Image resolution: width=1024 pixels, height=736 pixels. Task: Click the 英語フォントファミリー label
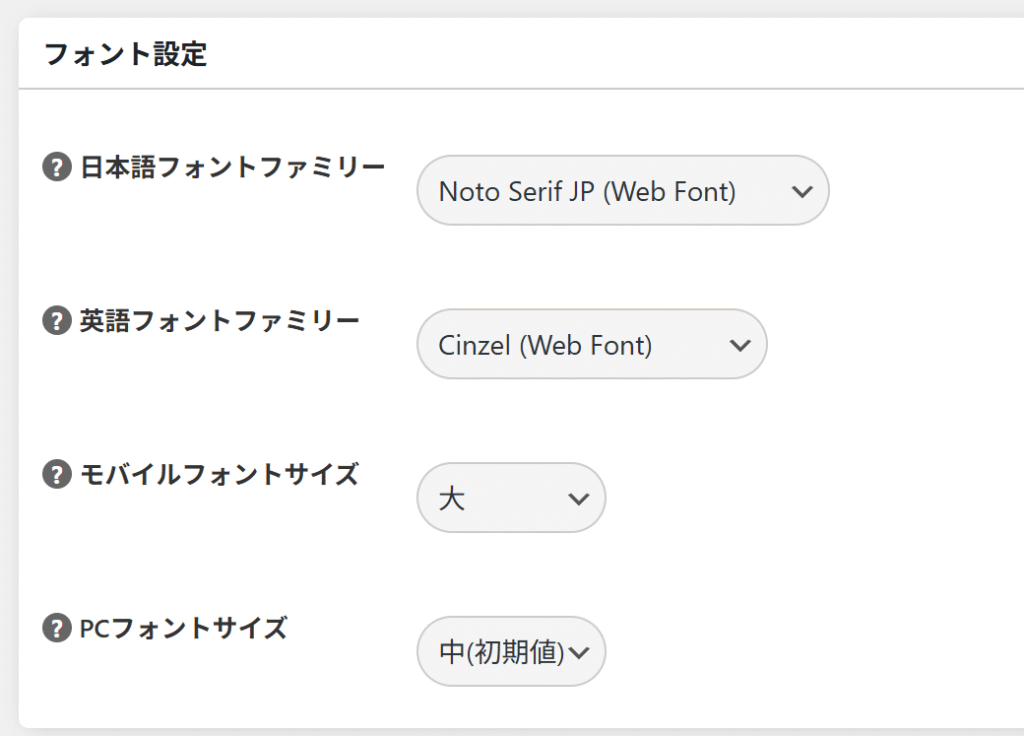coord(219,322)
